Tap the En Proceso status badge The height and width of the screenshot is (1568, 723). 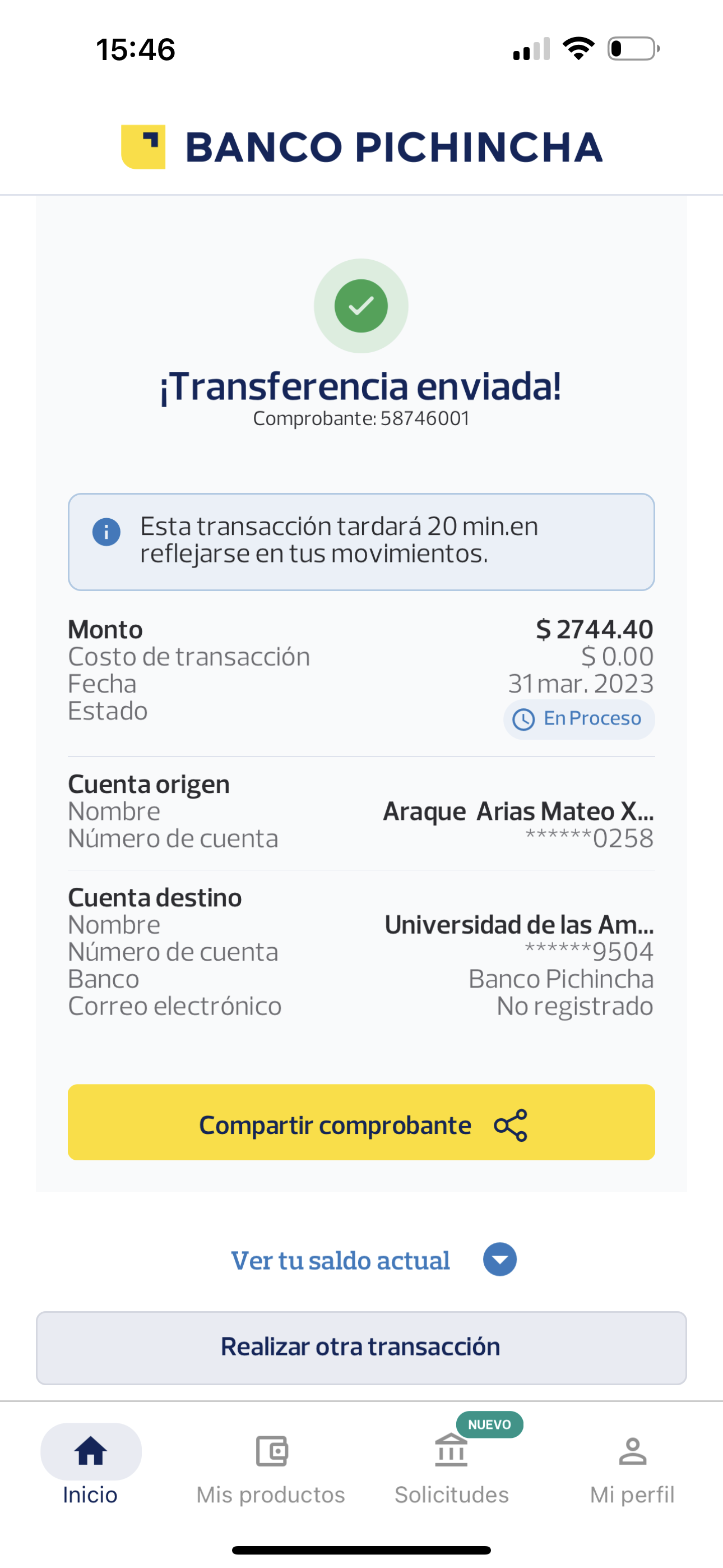point(579,720)
